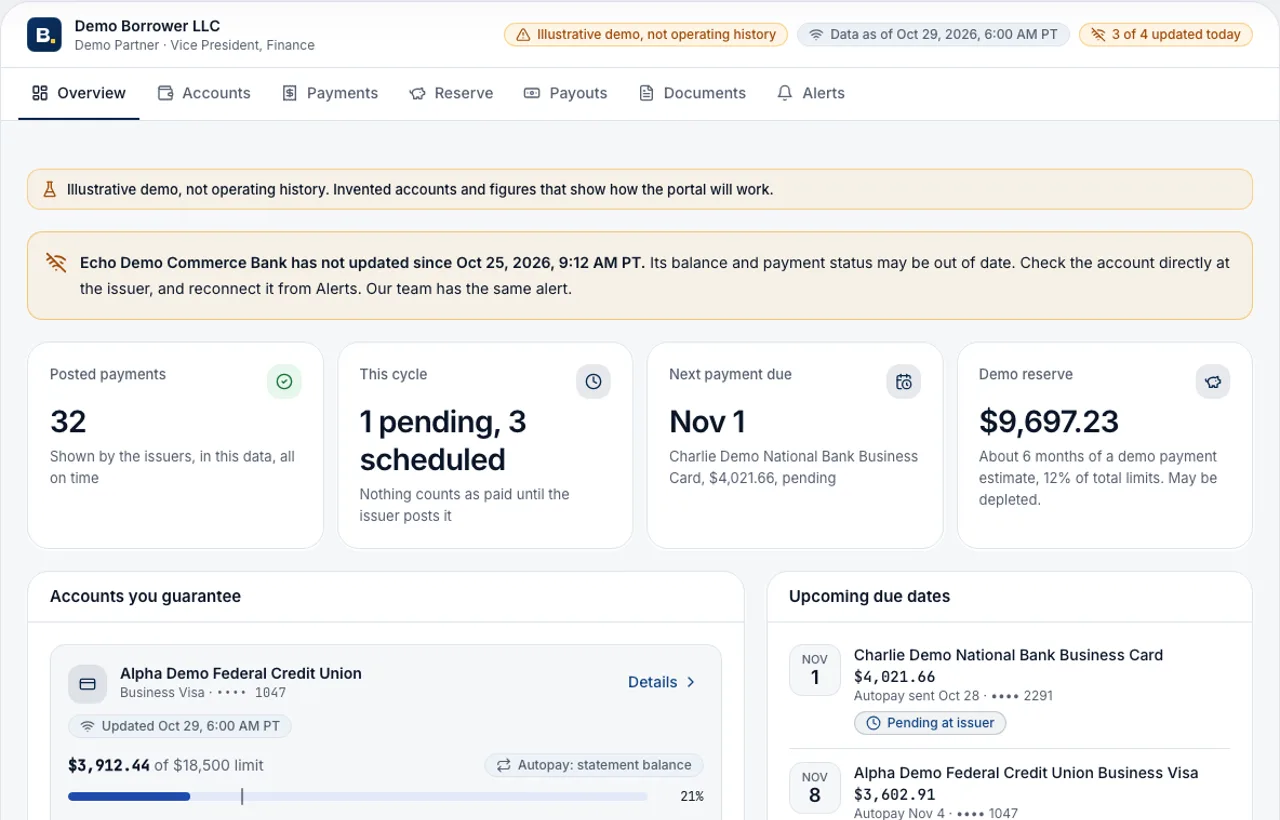Viewport: 1280px width, 820px height.
Task: Click the $3,912.44 of $18,500 limit text
Action: pos(166,765)
